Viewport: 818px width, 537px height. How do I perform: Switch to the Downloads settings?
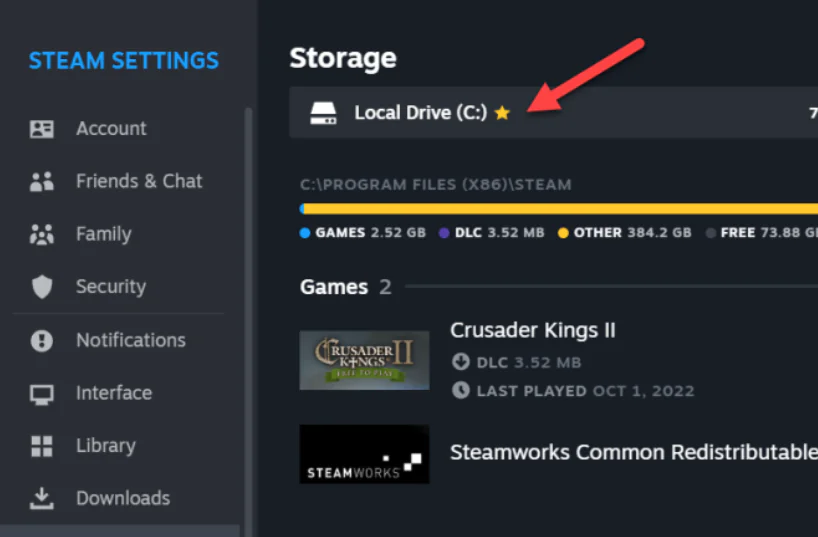point(123,498)
